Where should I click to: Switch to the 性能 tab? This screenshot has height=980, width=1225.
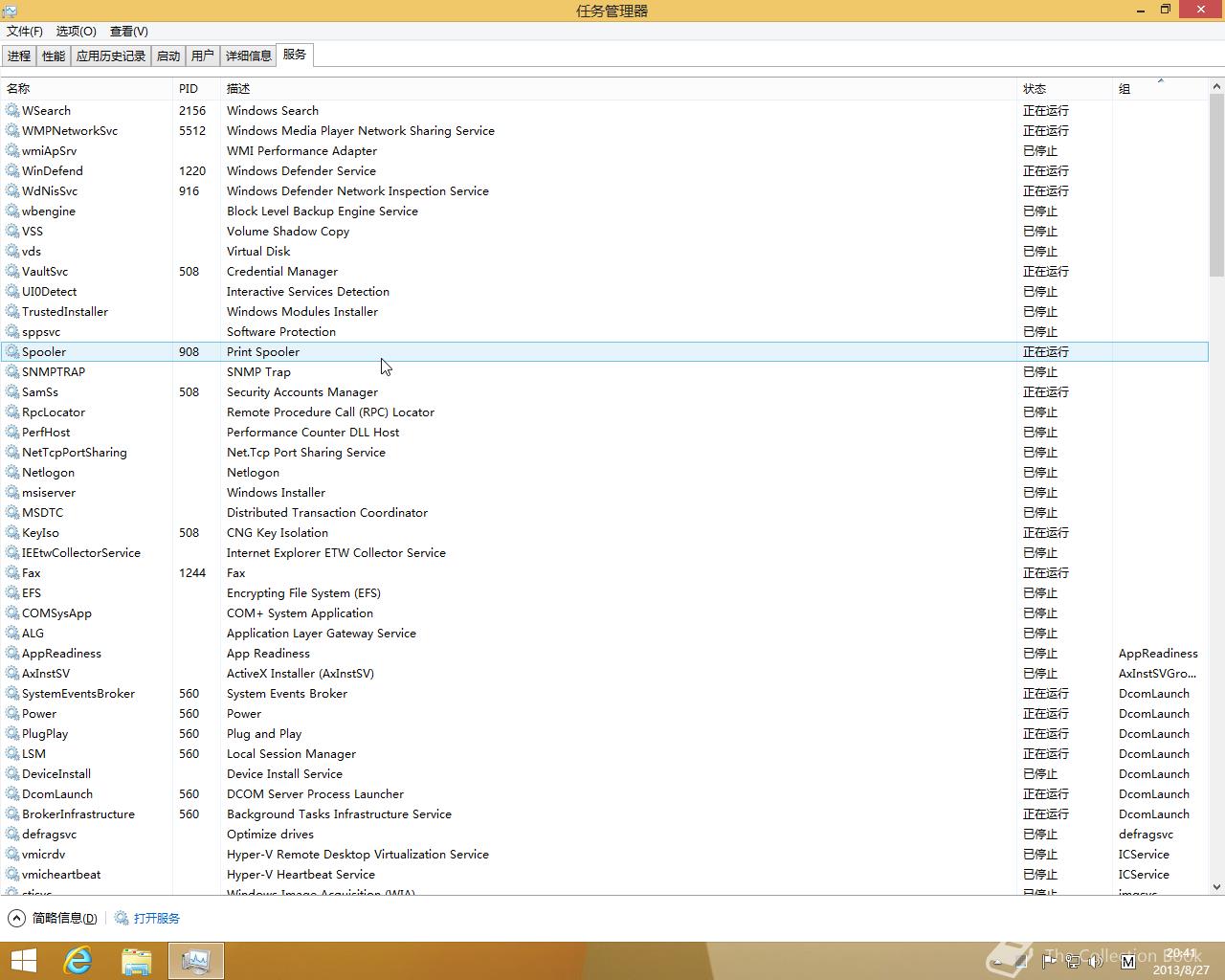pos(54,56)
